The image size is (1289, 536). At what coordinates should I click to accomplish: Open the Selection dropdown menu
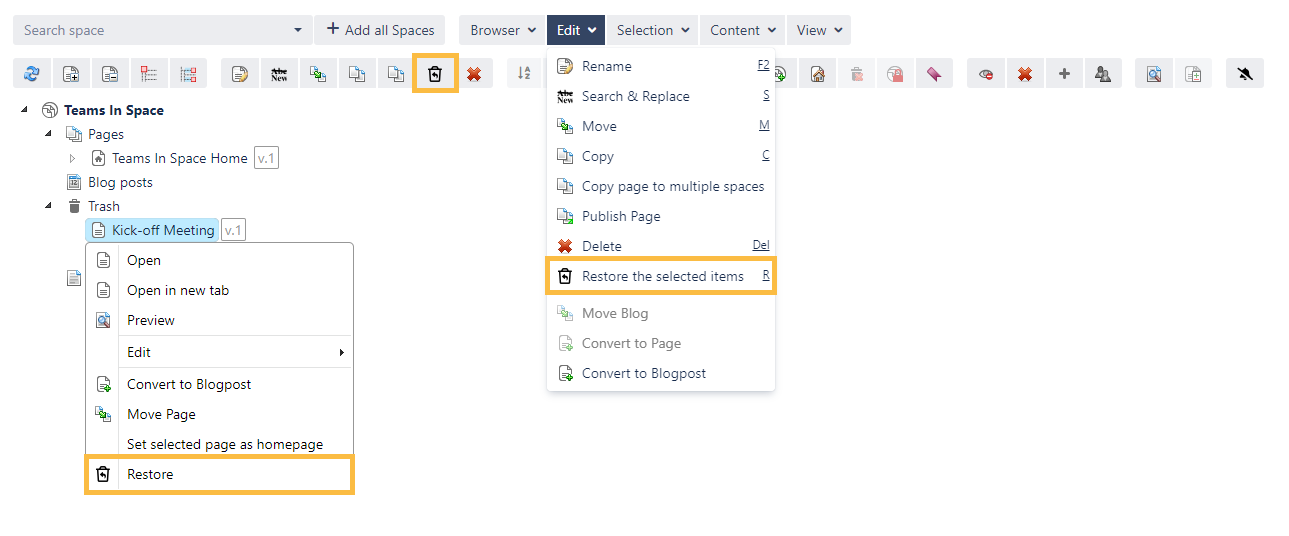(653, 30)
